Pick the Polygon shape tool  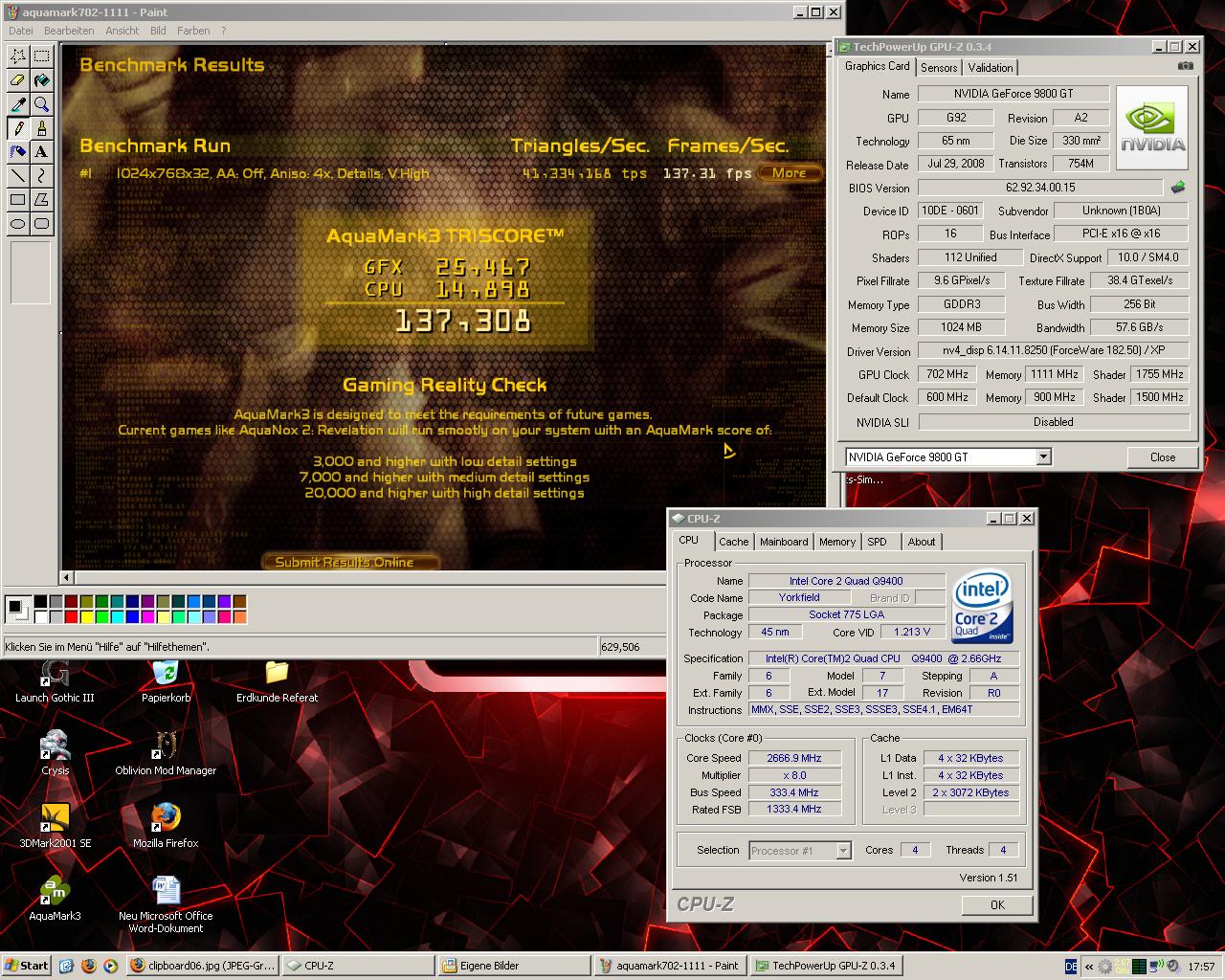[x=41, y=200]
